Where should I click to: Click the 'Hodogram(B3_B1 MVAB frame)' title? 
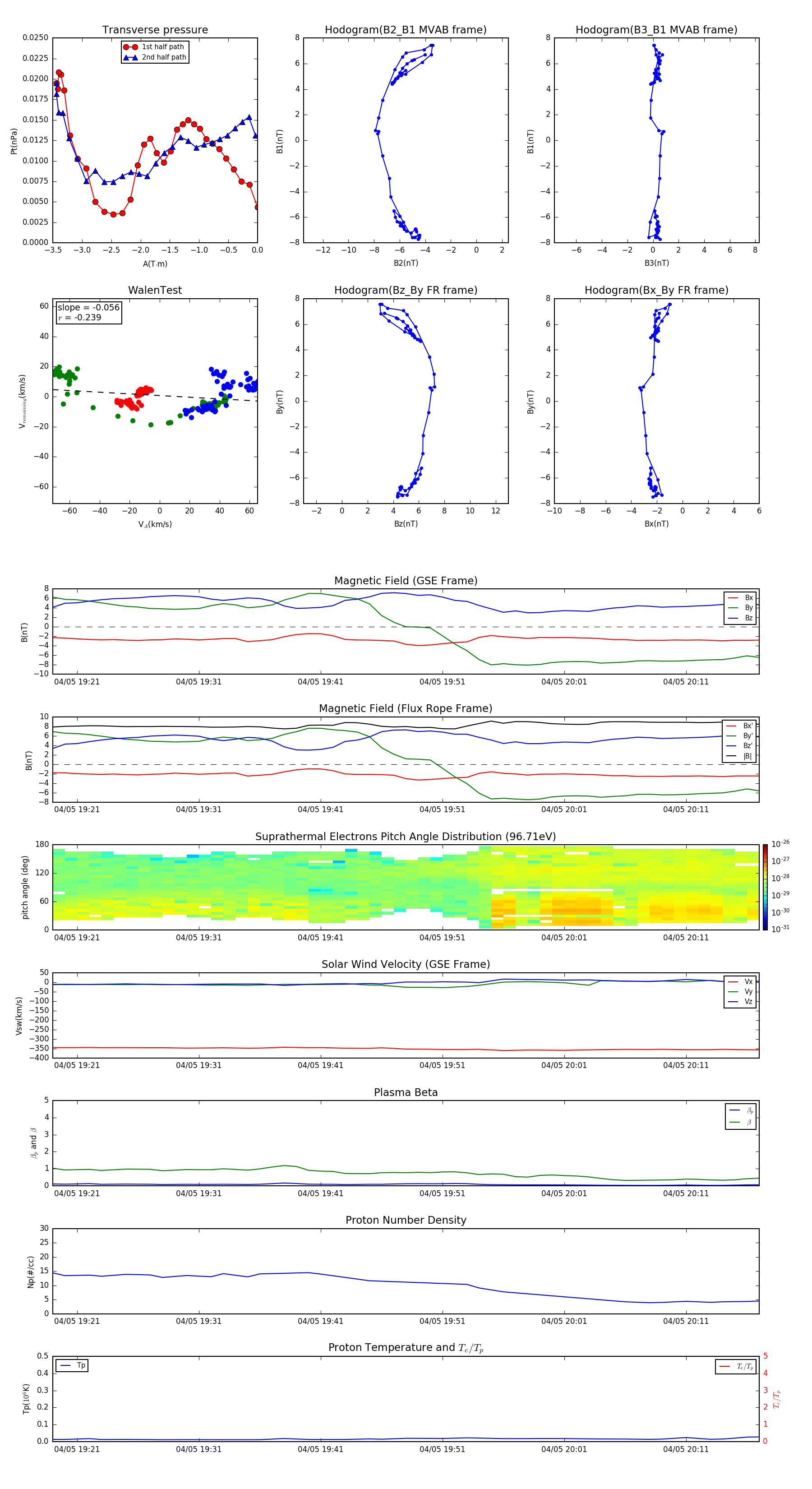coord(656,30)
